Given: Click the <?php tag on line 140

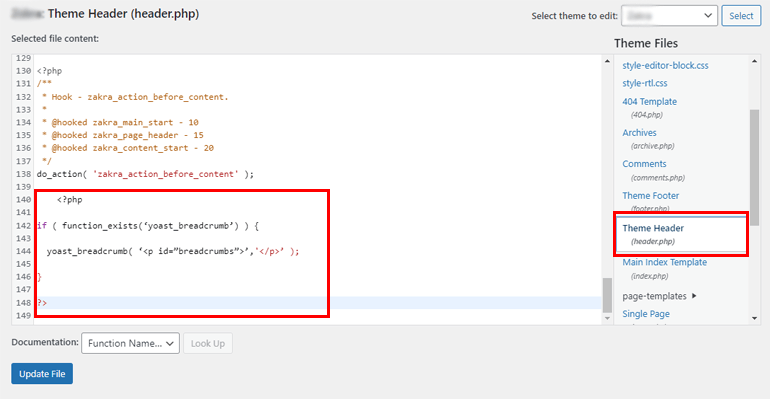Looking at the screenshot, I should 70,200.
